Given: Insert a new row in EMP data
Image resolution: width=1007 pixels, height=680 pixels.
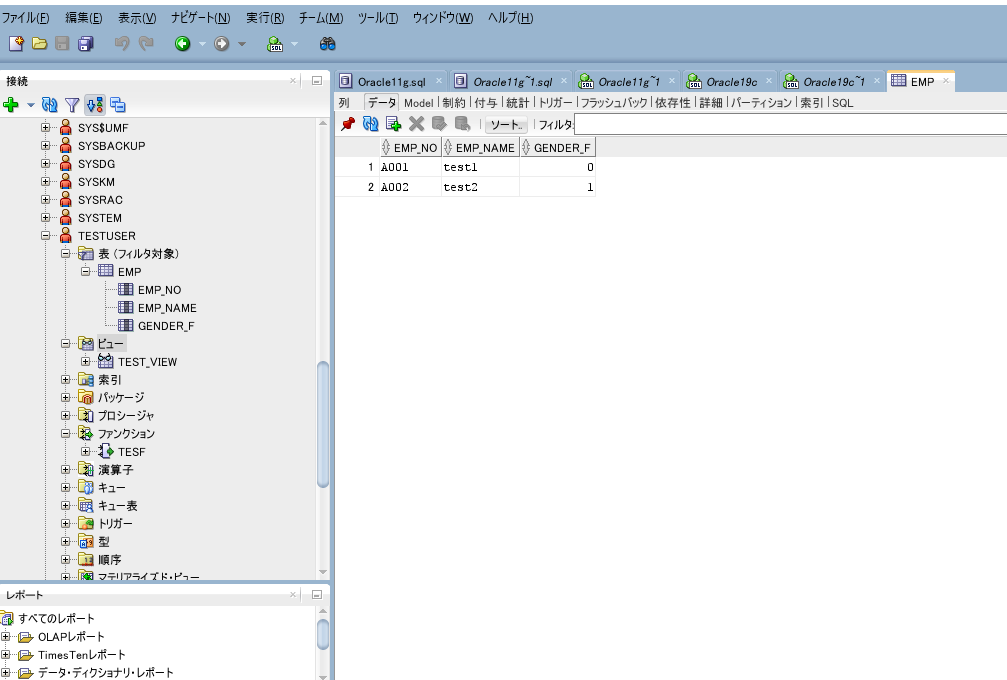Looking at the screenshot, I should (393, 124).
